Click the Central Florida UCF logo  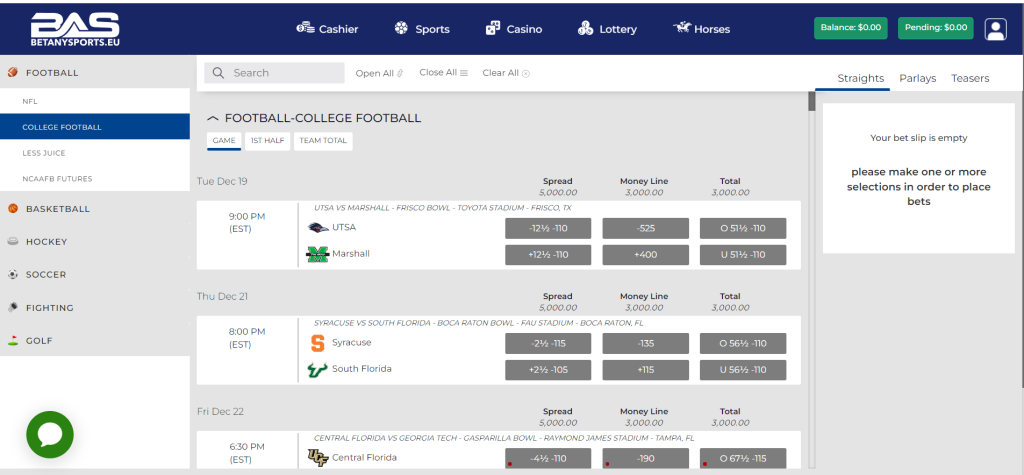(317, 458)
